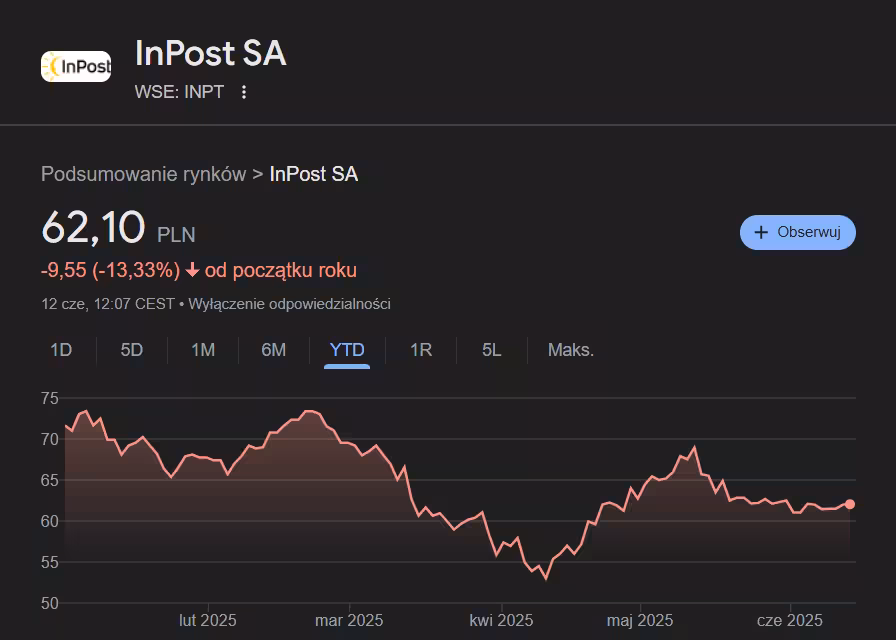This screenshot has height=640, width=896.
Task: Open the Podsumowanie rynków breadcrumb link
Action: [x=143, y=174]
